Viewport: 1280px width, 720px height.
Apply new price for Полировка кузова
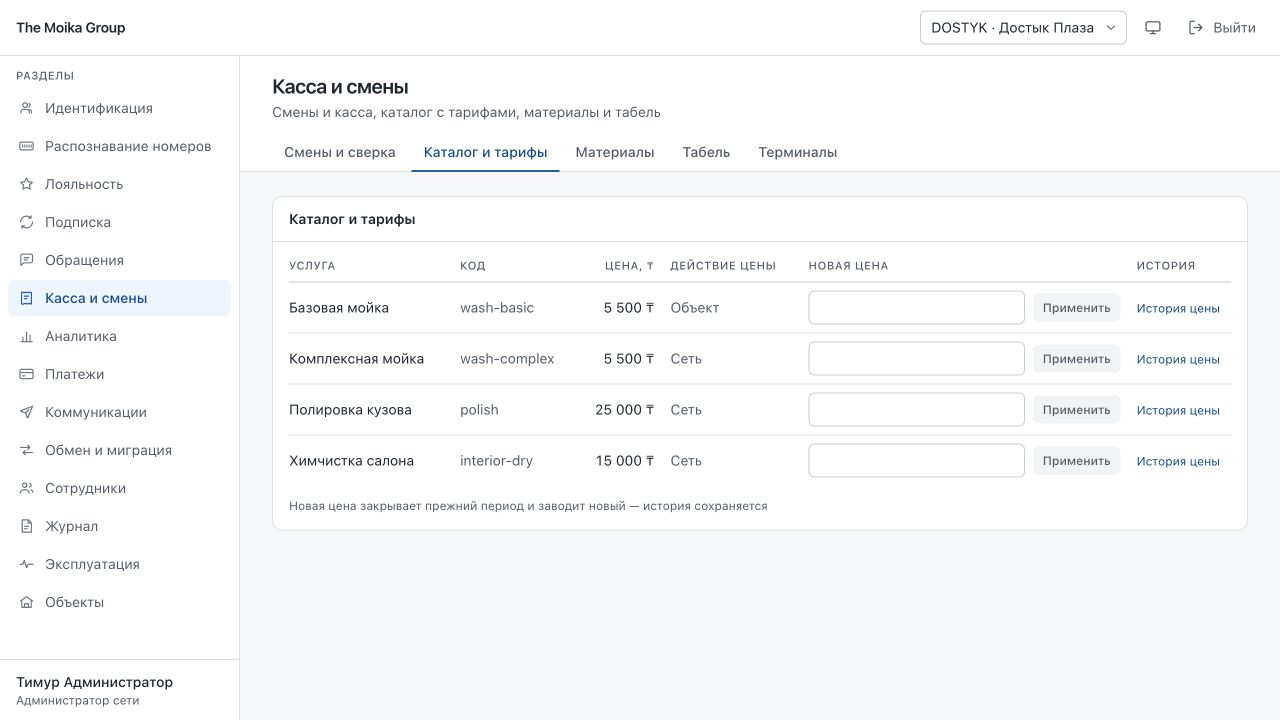tap(1077, 410)
